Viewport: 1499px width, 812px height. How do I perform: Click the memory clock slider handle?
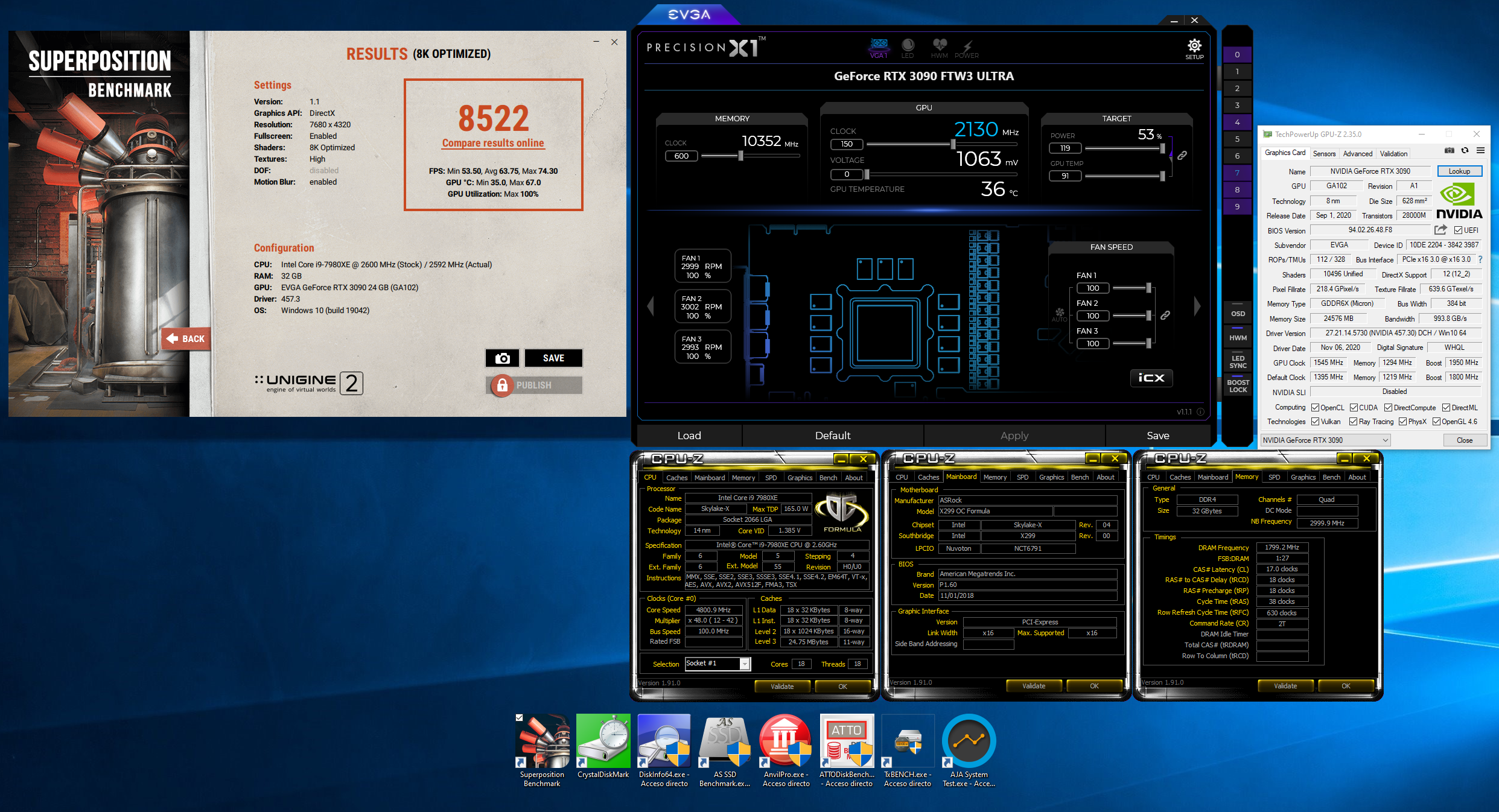tap(740, 156)
